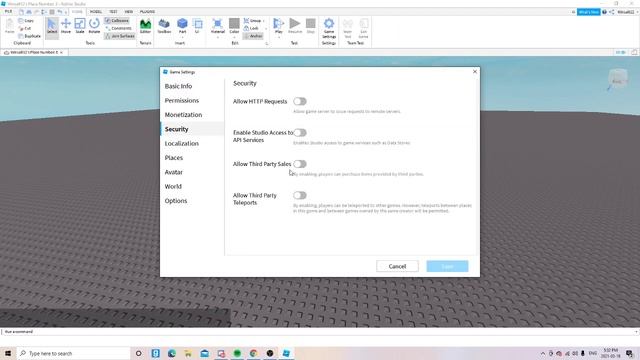Expand the Play mode dropdown arrow
Screen dimensions: 640x360
278,38
